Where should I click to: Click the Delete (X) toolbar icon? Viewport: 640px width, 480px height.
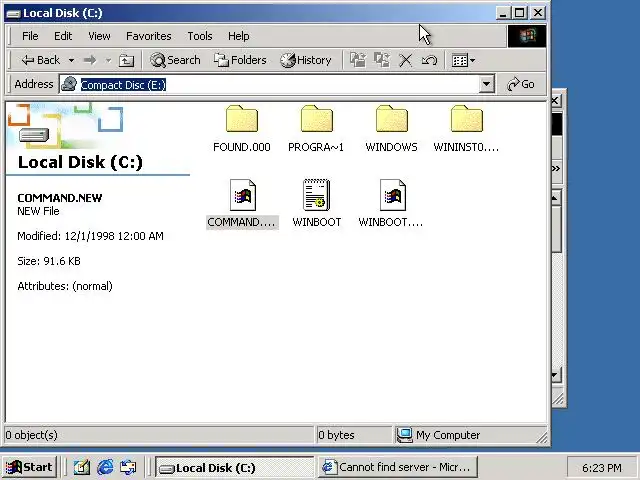click(x=405, y=60)
